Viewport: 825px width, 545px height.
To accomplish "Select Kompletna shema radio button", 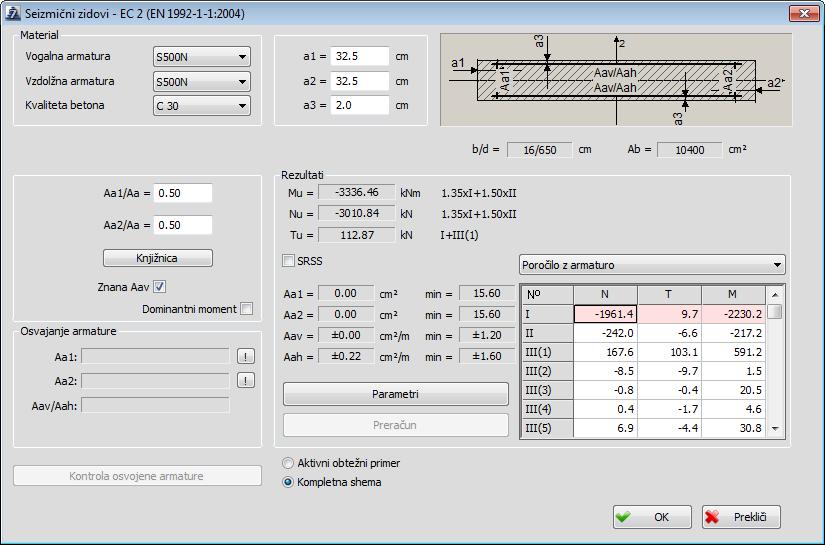I will [288, 482].
